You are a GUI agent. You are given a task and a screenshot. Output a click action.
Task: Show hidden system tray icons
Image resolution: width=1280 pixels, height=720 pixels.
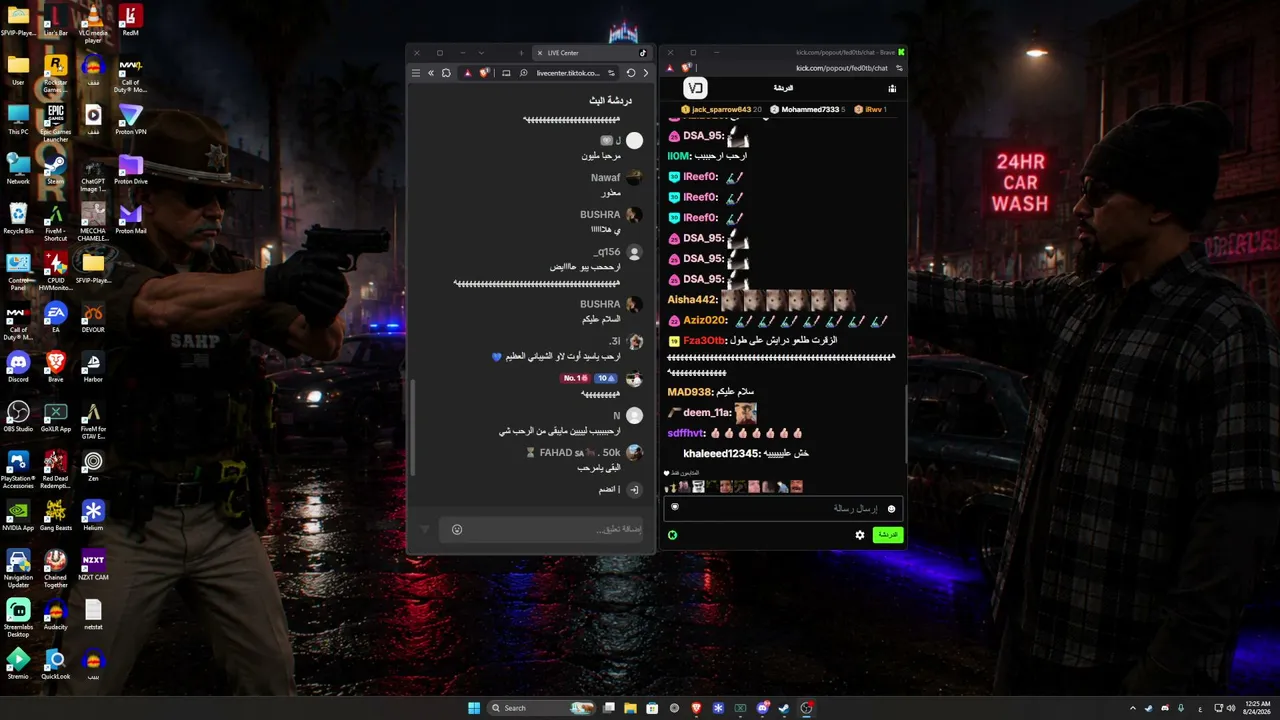click(x=1133, y=708)
